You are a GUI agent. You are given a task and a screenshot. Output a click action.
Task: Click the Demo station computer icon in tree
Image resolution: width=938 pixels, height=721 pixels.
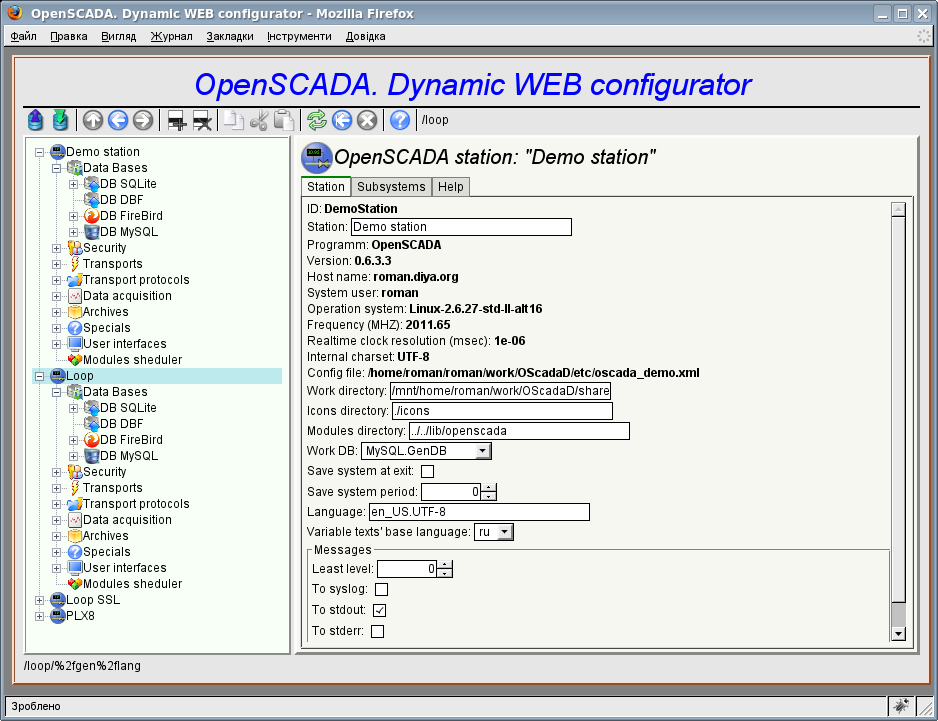click(x=57, y=152)
